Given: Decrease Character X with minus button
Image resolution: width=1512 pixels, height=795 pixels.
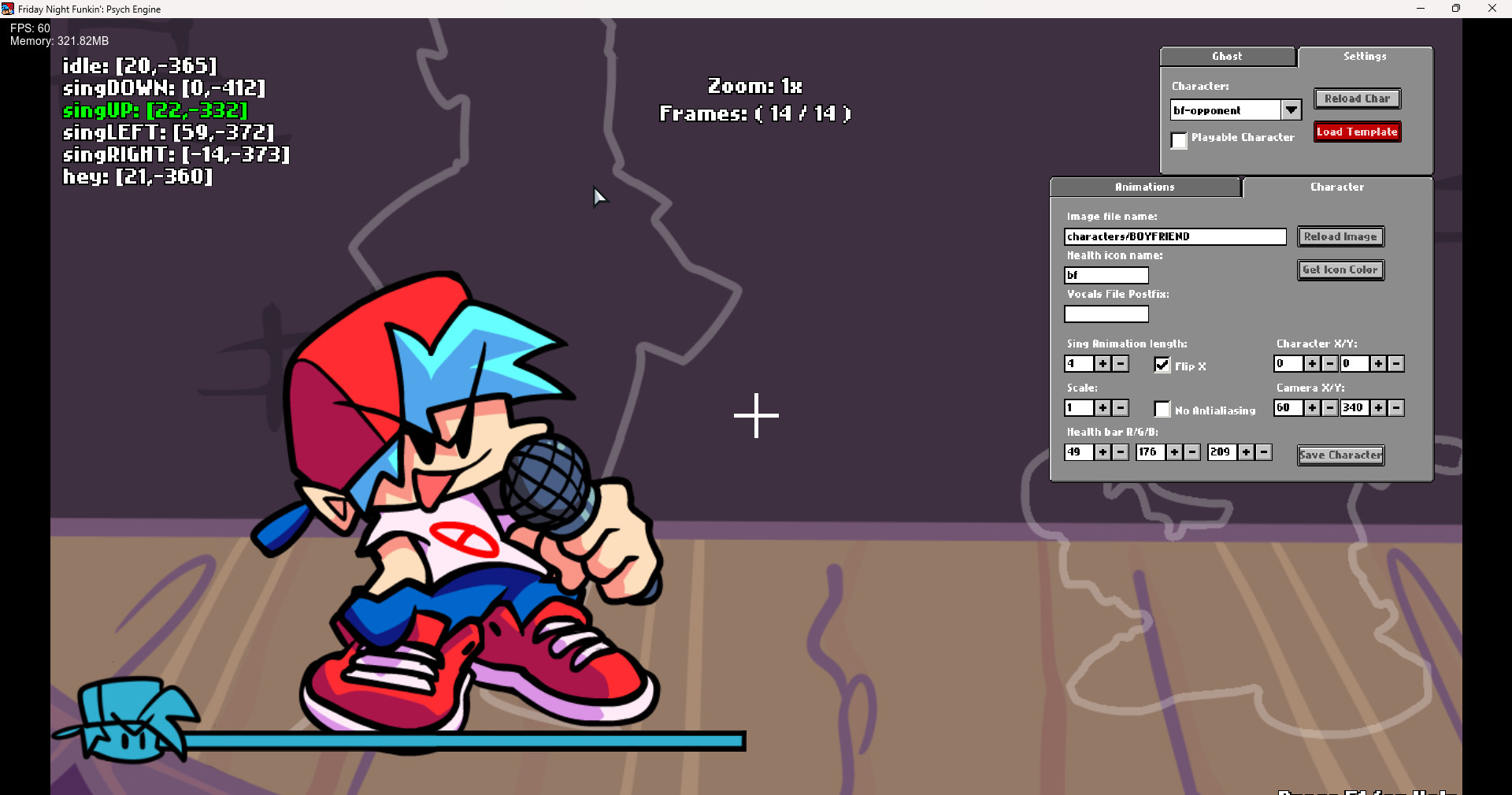Looking at the screenshot, I should point(1330,363).
